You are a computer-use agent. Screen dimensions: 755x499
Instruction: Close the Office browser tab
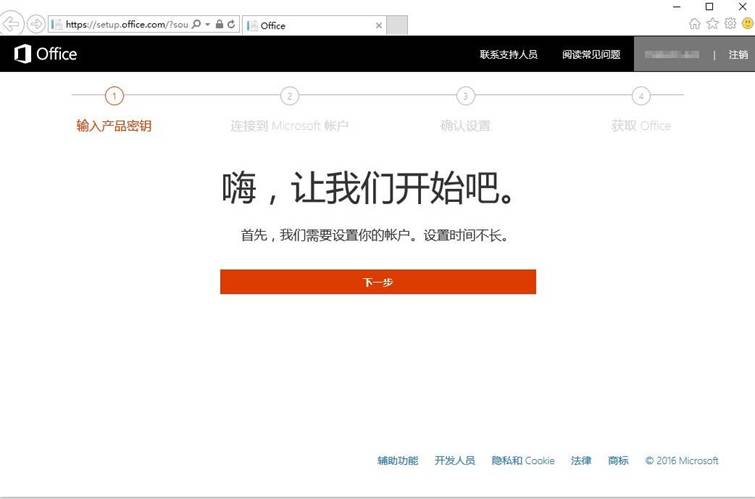379,26
